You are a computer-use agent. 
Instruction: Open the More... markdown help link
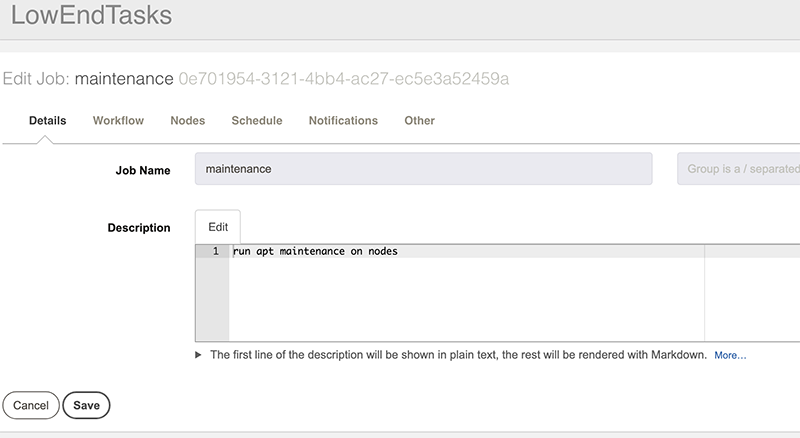730,355
